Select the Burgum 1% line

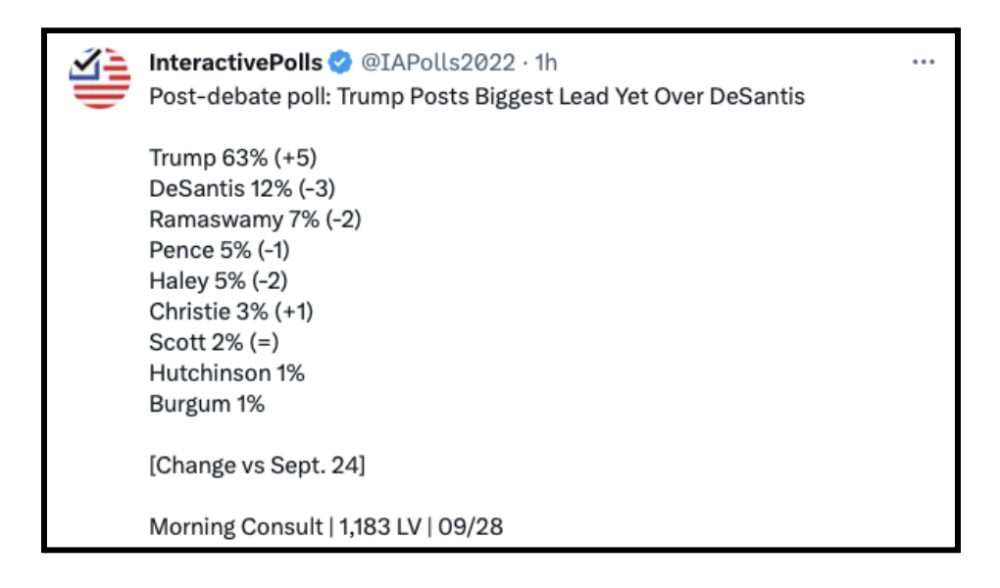coord(207,403)
